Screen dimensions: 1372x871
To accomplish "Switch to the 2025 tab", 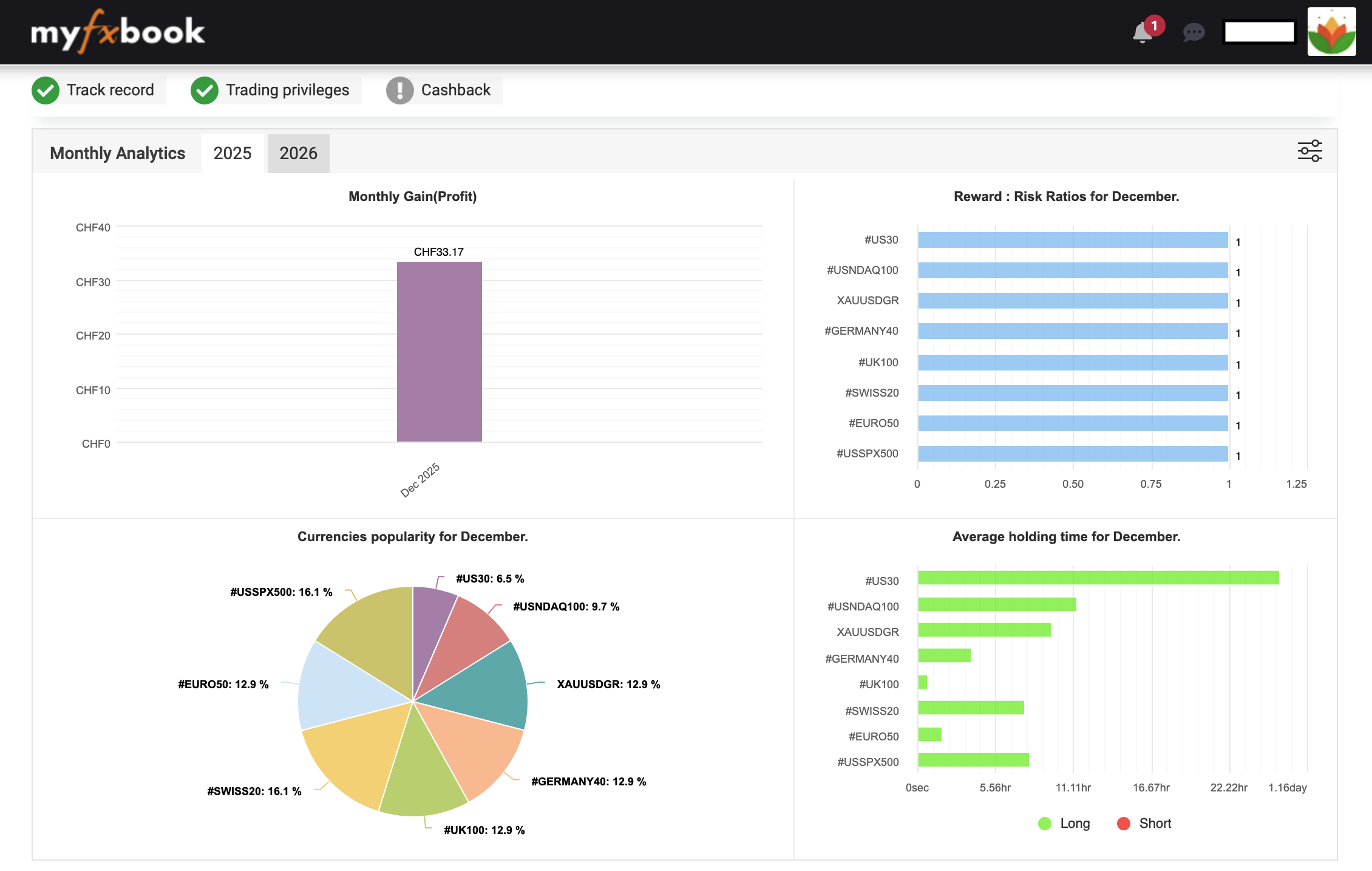I will [x=233, y=153].
